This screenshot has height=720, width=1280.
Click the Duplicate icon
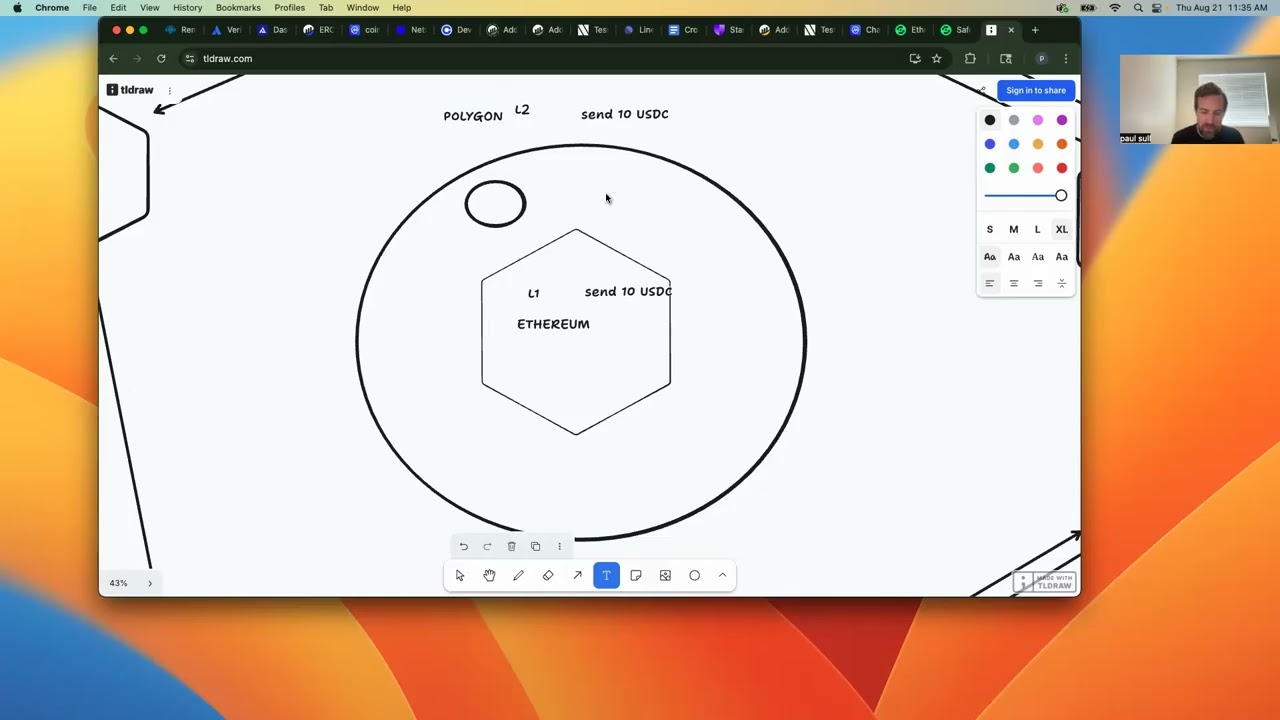pyautogui.click(x=535, y=546)
